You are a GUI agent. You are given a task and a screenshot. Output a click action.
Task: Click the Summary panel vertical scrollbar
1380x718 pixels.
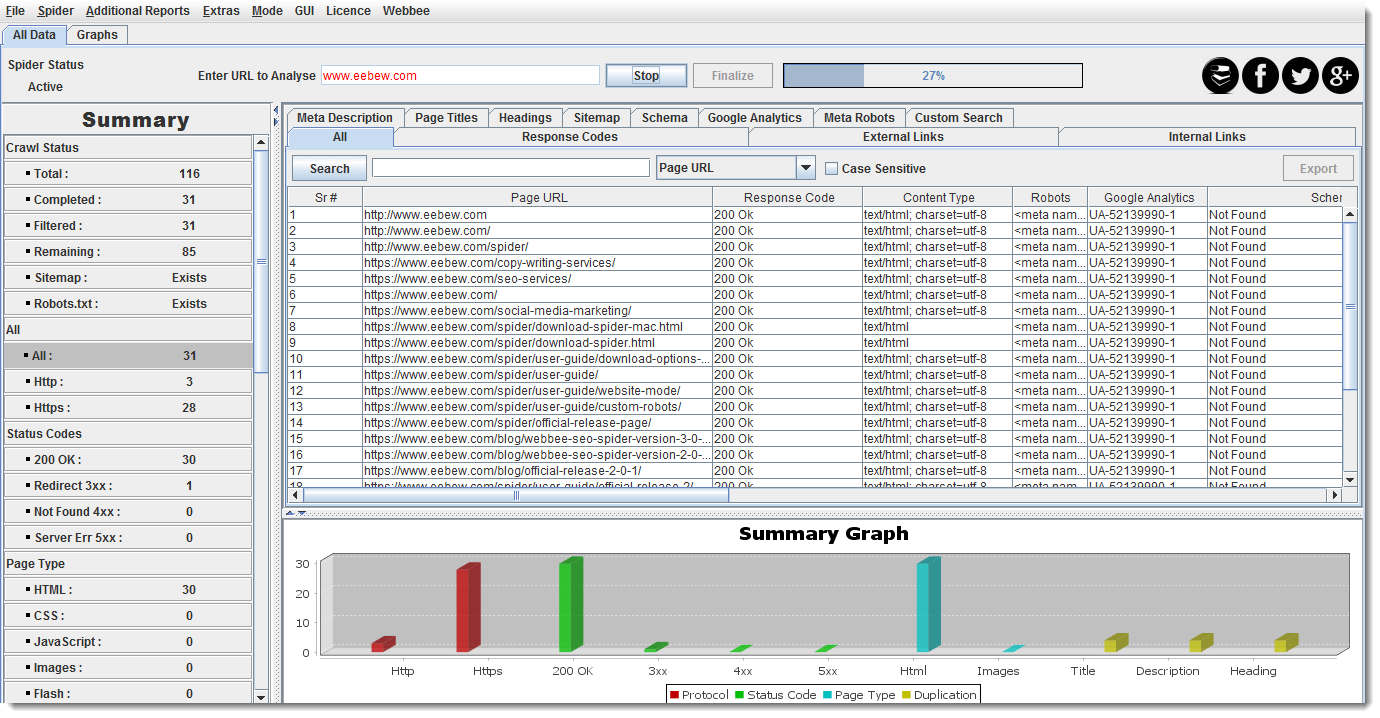pyautogui.click(x=261, y=419)
